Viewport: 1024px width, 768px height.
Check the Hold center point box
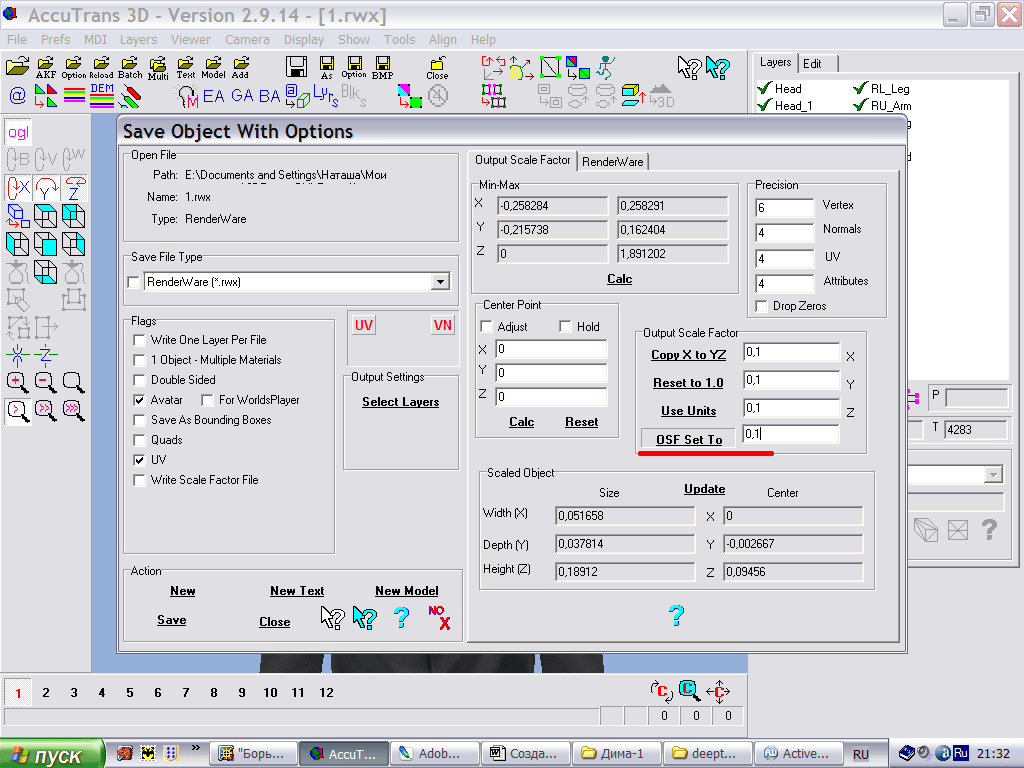(566, 327)
